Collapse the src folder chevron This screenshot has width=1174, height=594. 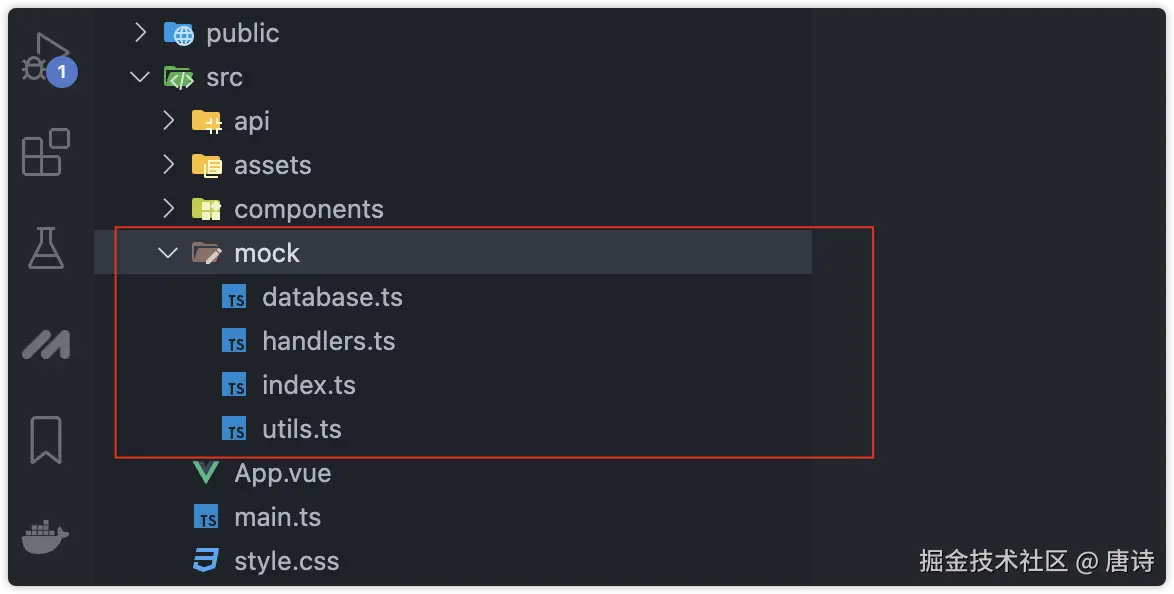pos(140,77)
